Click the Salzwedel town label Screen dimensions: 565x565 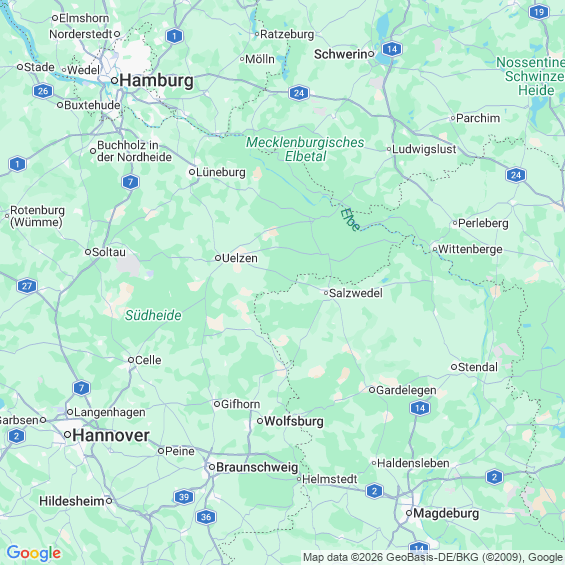click(x=353, y=293)
